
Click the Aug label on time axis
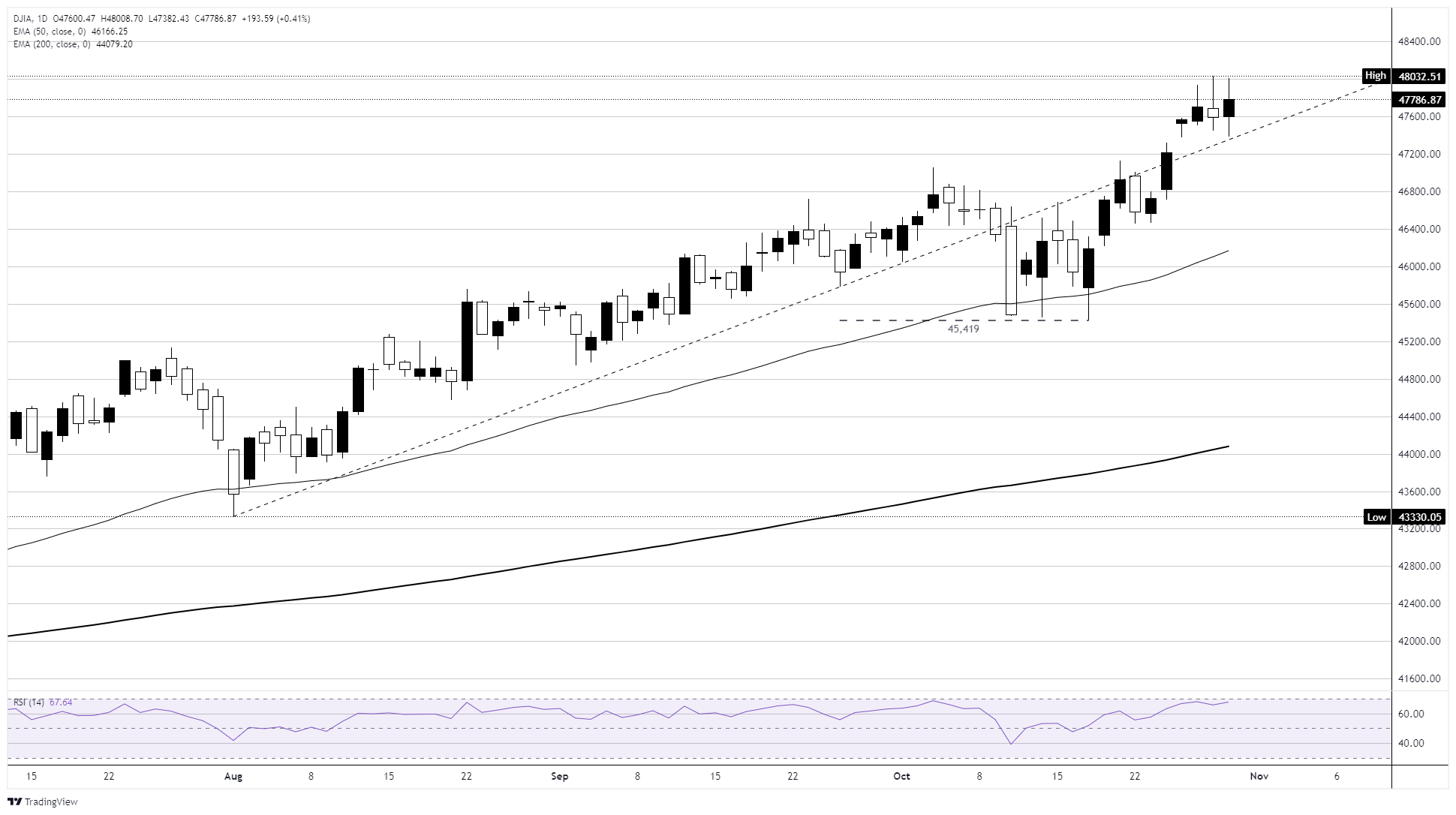233,777
